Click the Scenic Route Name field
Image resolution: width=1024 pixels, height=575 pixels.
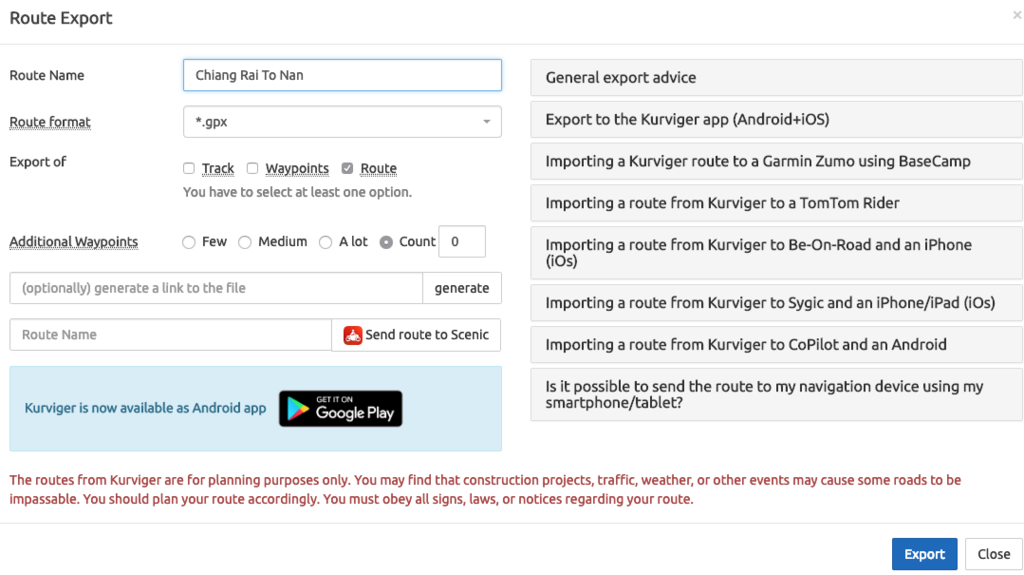(x=170, y=335)
